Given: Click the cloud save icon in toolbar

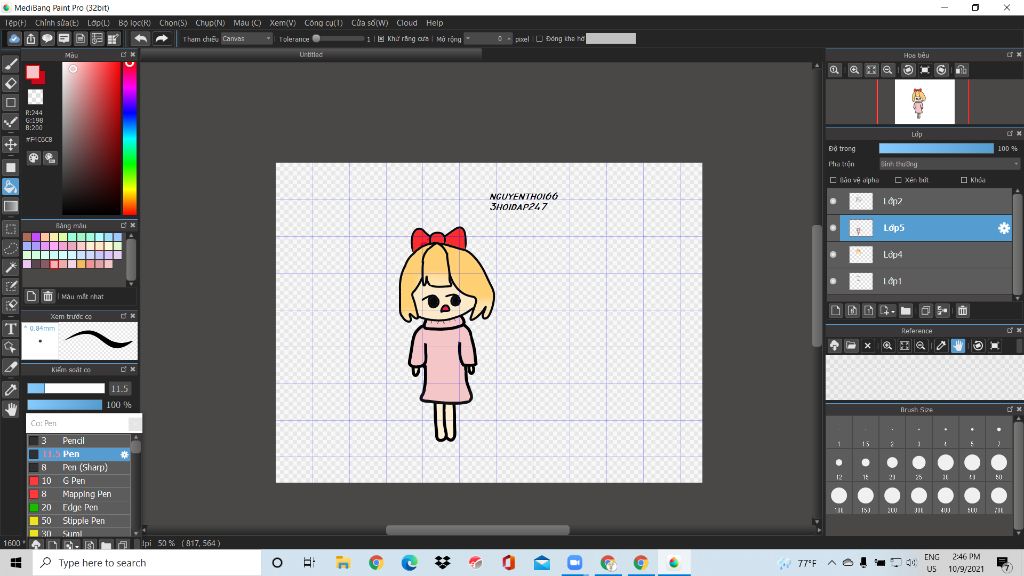Looking at the screenshot, I should [x=14, y=39].
